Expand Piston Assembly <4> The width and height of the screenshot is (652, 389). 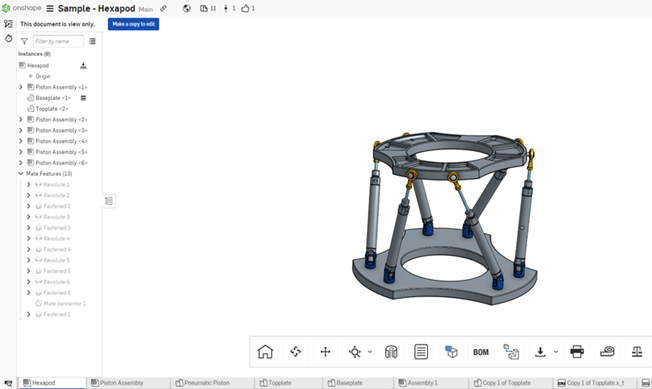pyautogui.click(x=21, y=141)
